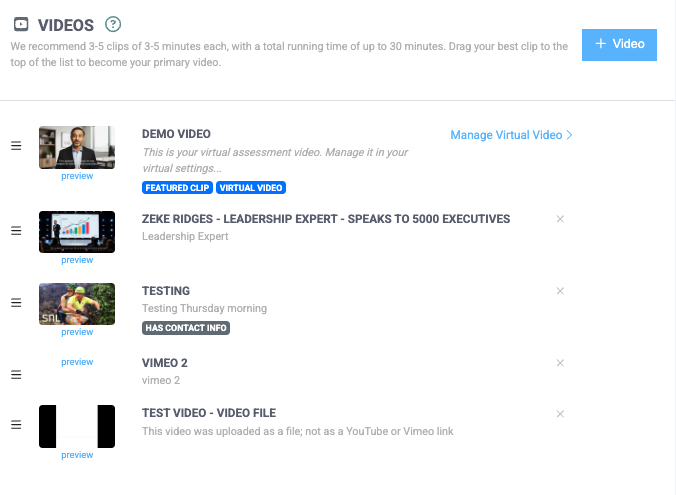This screenshot has height=495, width=676.
Task: Click the Zeke Ridges - Leadership Expert title
Action: [x=326, y=219]
